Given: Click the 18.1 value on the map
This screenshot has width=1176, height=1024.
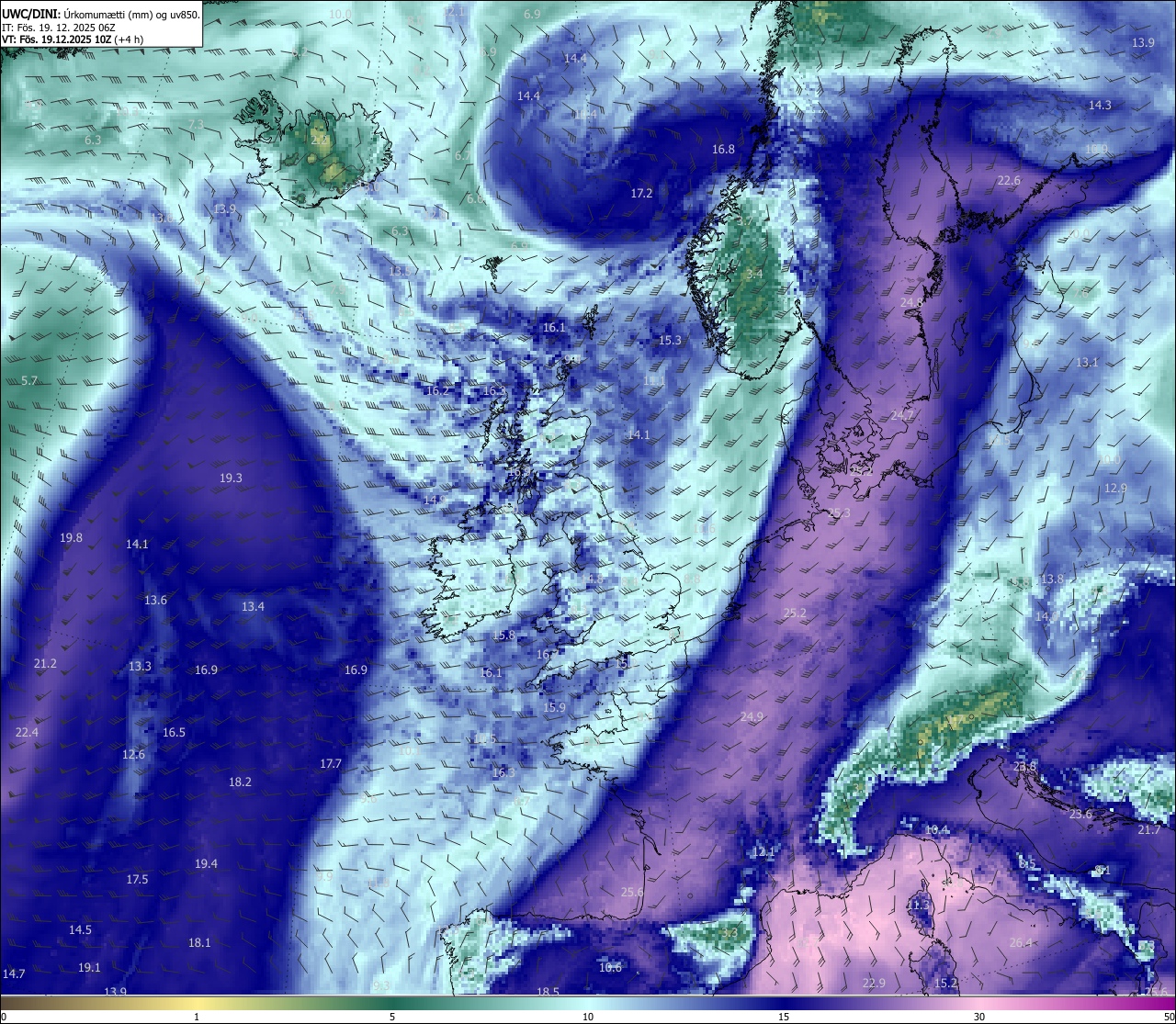Looking at the screenshot, I should [199, 942].
